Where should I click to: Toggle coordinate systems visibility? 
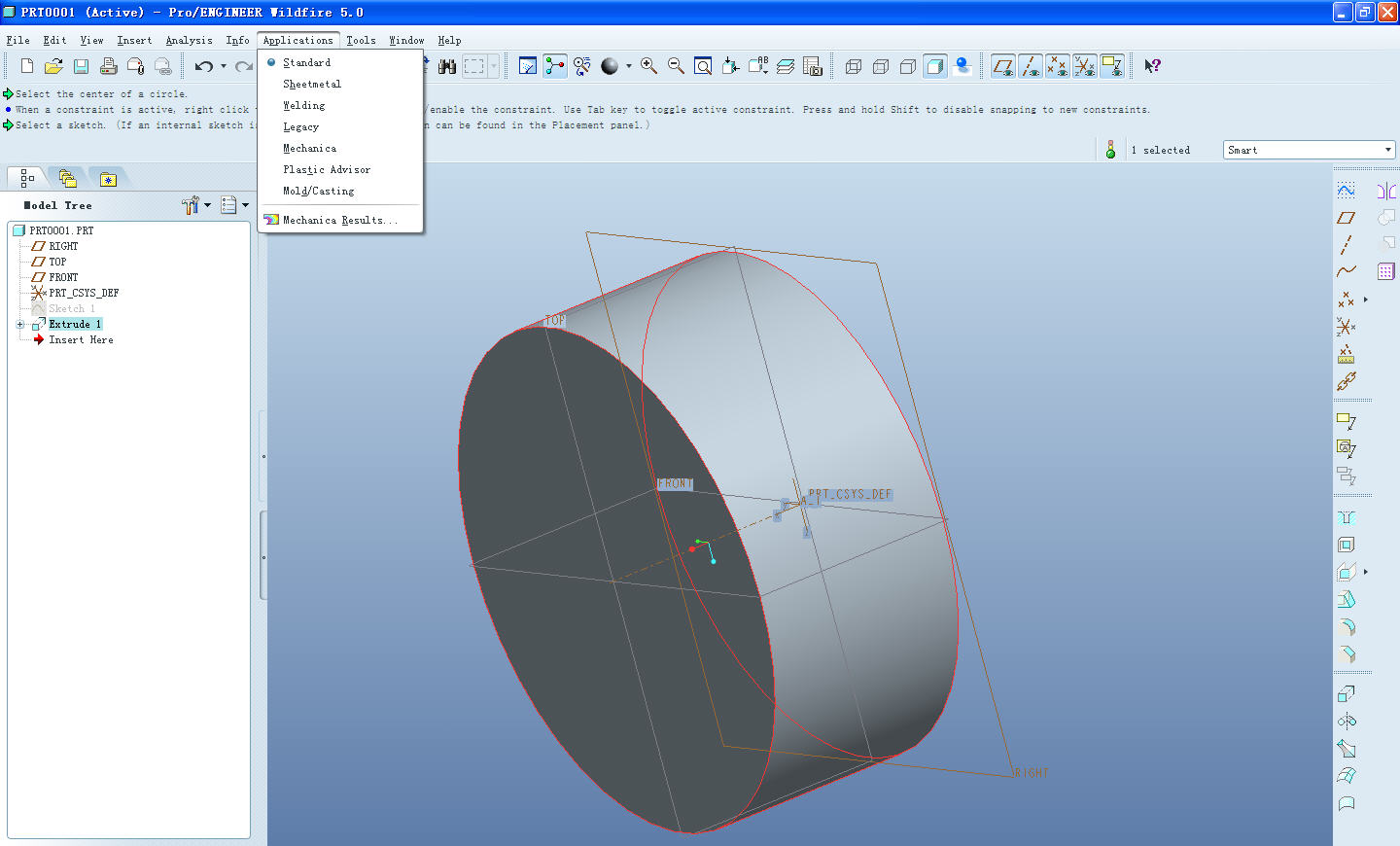(1085, 66)
